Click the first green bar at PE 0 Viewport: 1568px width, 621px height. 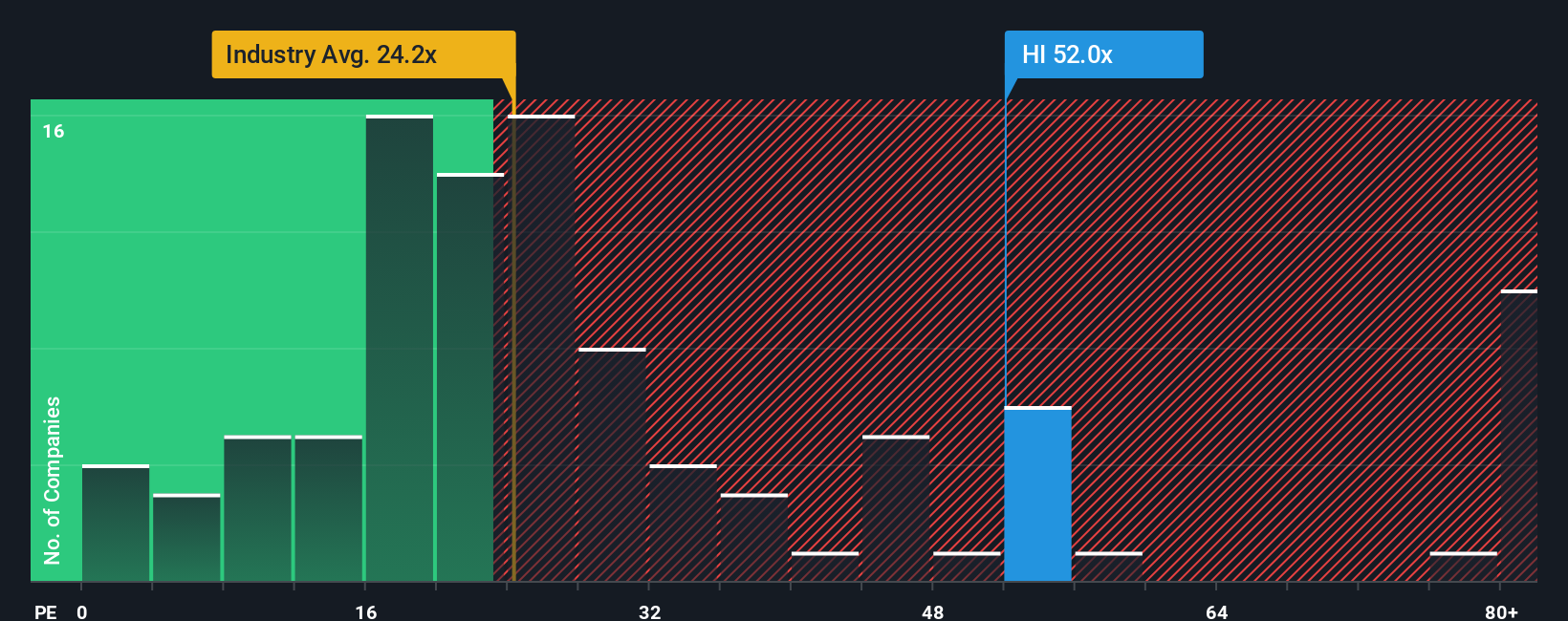[116, 523]
